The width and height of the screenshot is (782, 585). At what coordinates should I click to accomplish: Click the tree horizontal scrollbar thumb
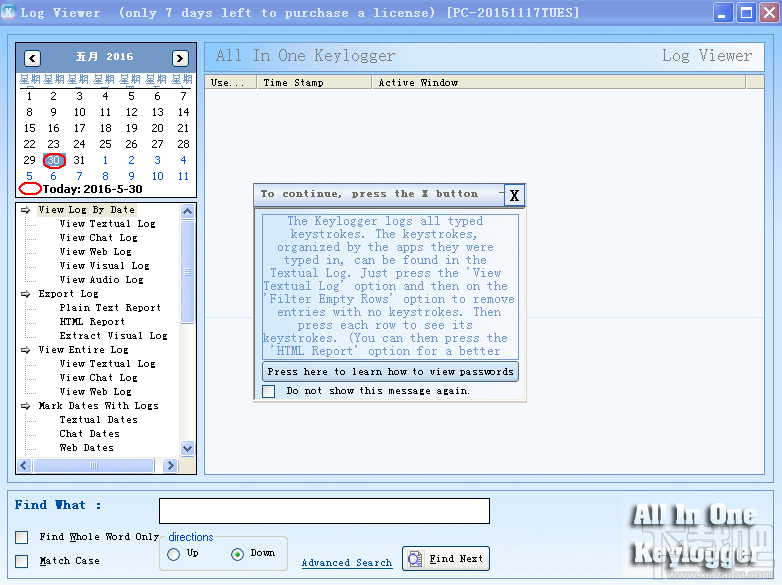pyautogui.click(x=94, y=465)
